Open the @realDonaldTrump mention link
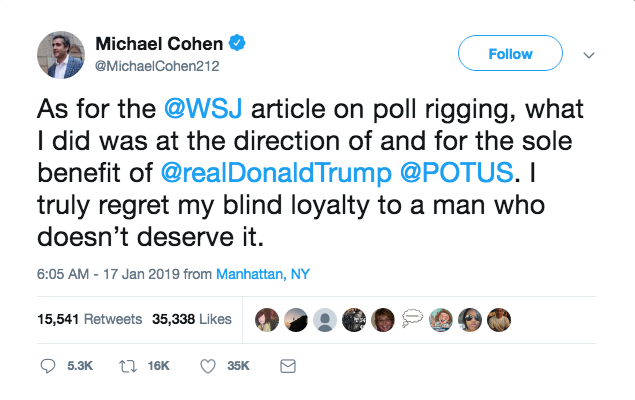635x400 pixels. pyautogui.click(x=274, y=171)
